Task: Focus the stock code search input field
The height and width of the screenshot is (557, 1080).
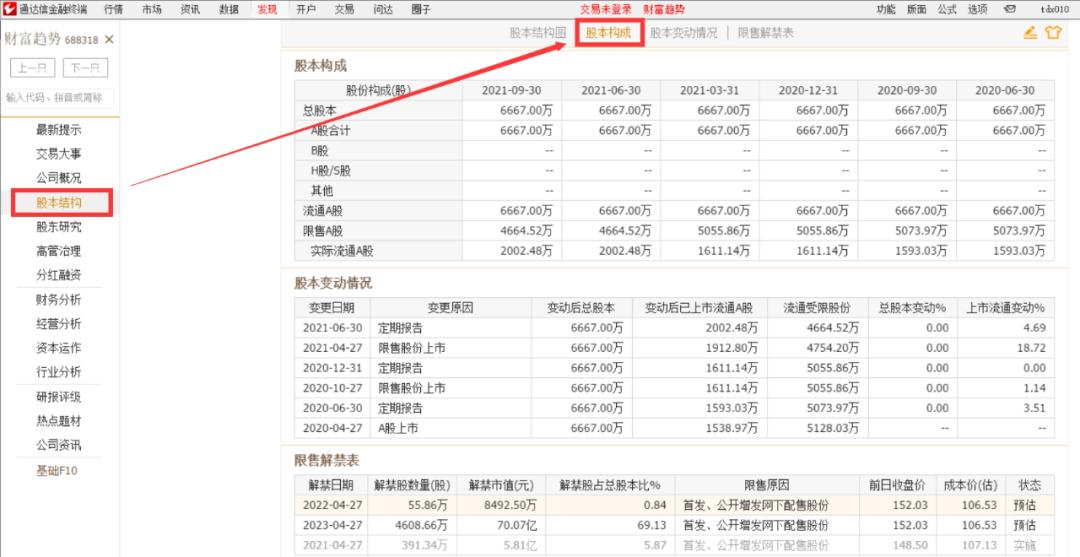Action: [x=59, y=98]
